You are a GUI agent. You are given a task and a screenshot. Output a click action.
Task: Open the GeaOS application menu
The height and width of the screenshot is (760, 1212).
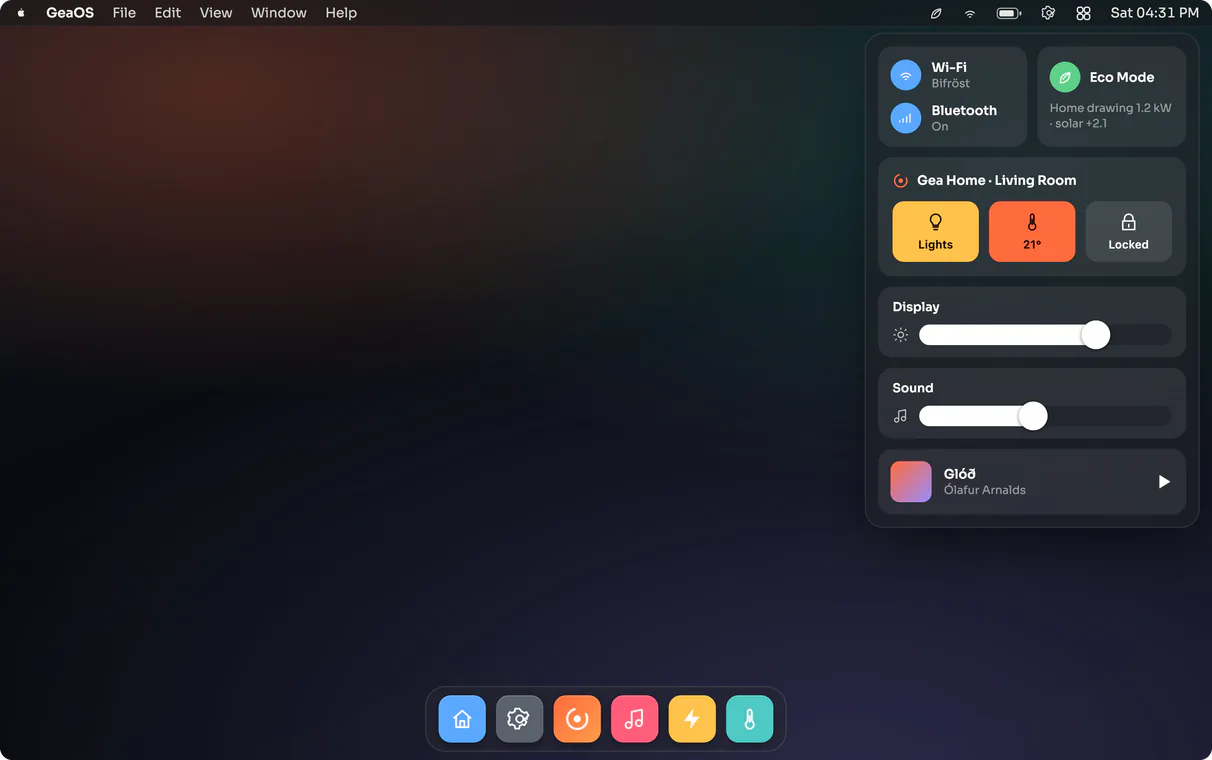coord(70,13)
